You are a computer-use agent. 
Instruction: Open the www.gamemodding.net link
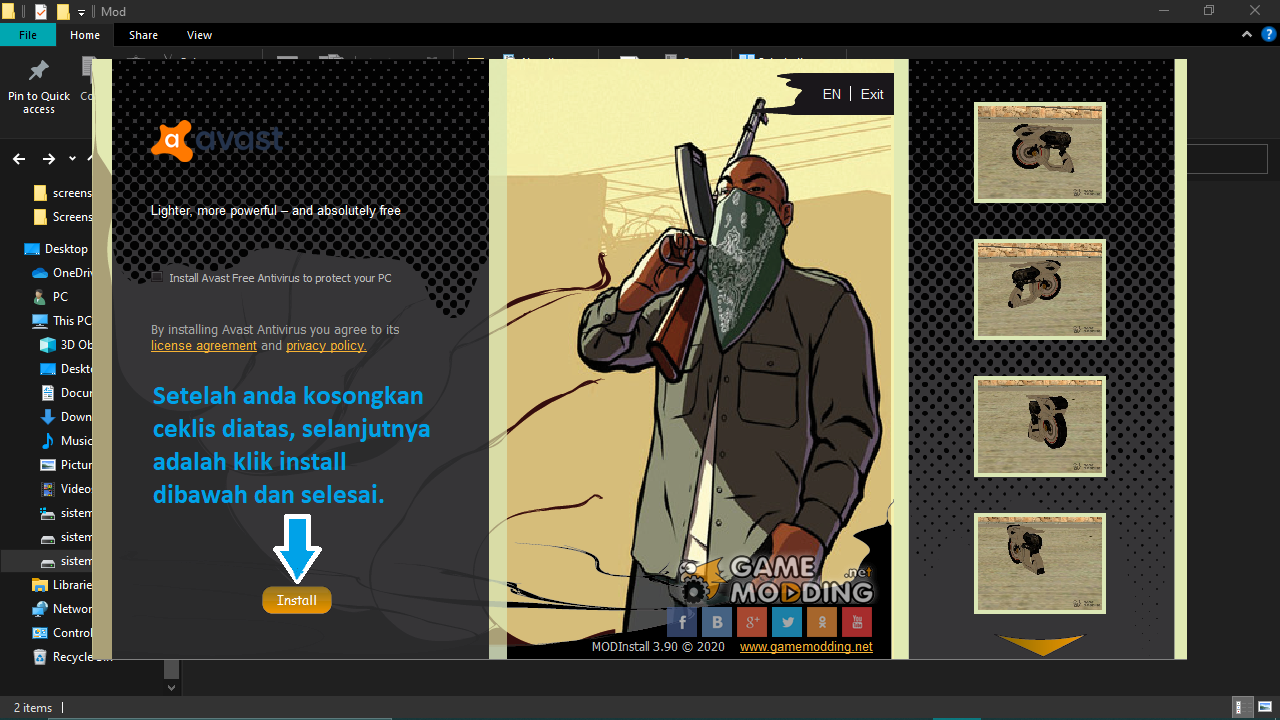point(806,647)
